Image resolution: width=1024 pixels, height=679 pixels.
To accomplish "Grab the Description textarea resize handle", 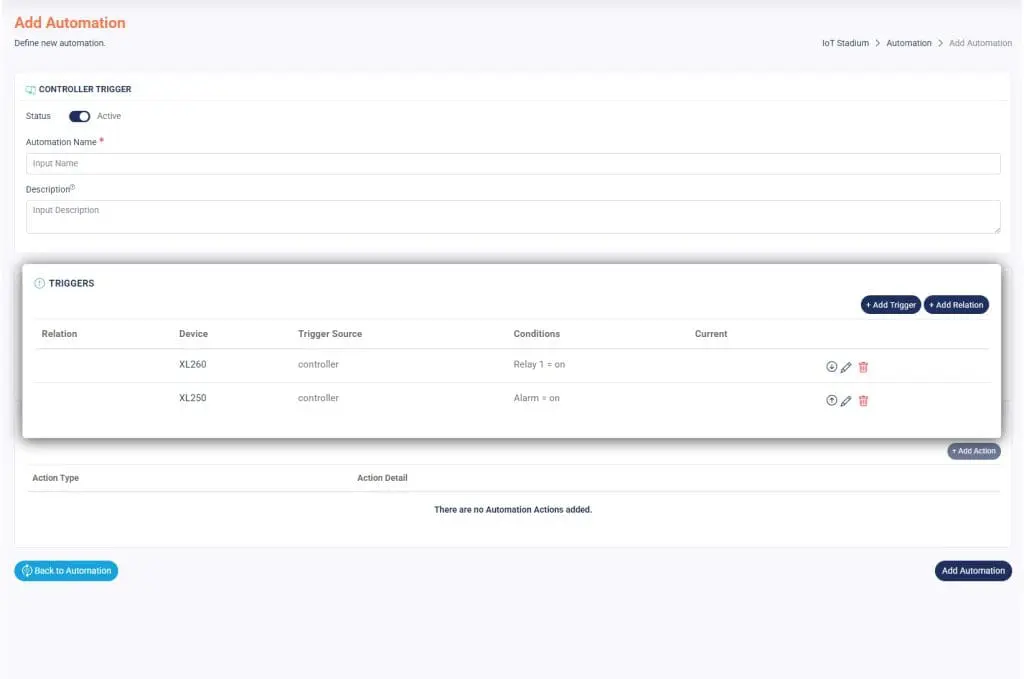I will (x=996, y=229).
